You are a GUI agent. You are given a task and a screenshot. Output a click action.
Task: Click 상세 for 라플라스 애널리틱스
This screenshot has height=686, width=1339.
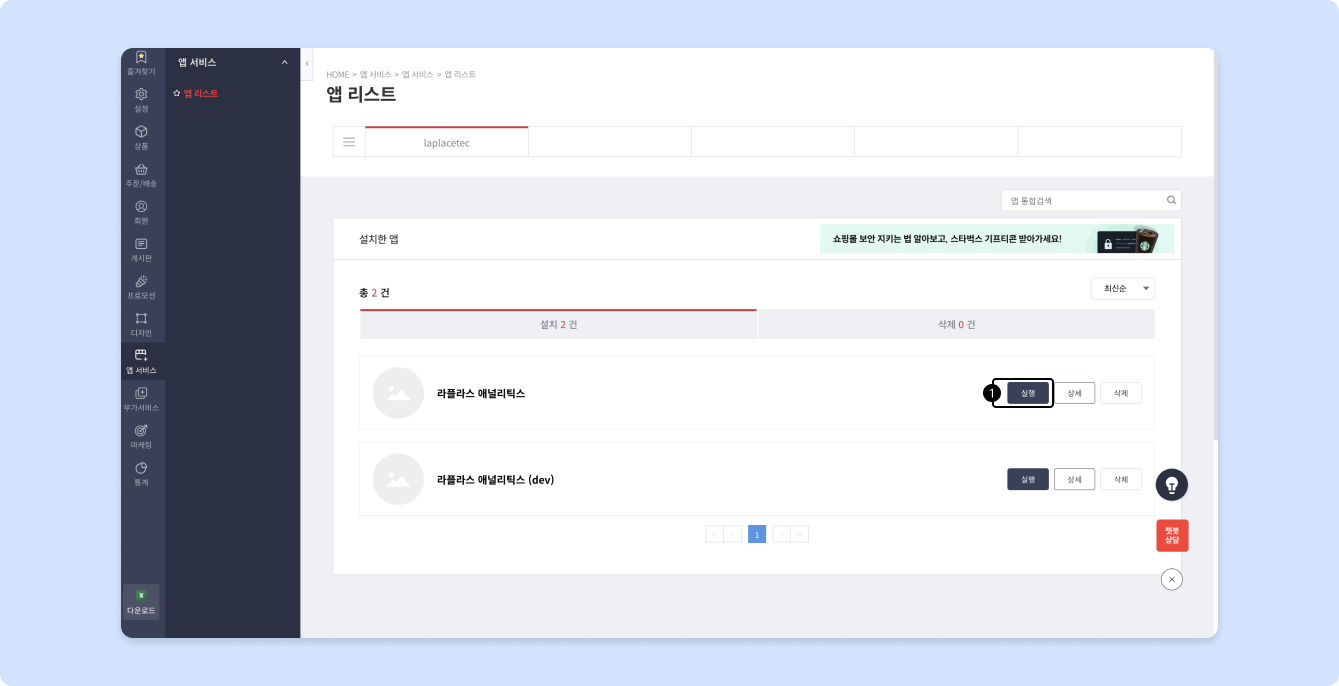click(1074, 393)
